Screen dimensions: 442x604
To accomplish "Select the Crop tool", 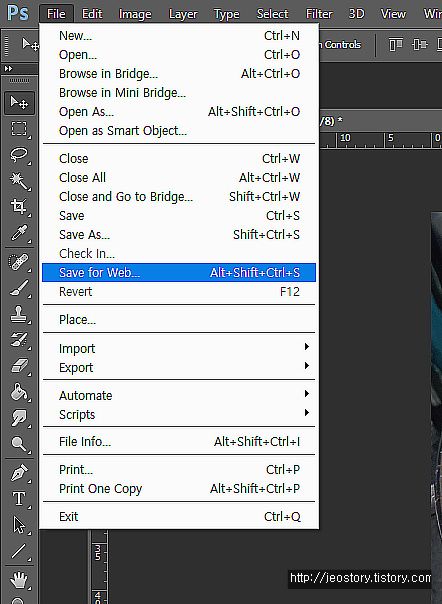I will pyautogui.click(x=19, y=207).
